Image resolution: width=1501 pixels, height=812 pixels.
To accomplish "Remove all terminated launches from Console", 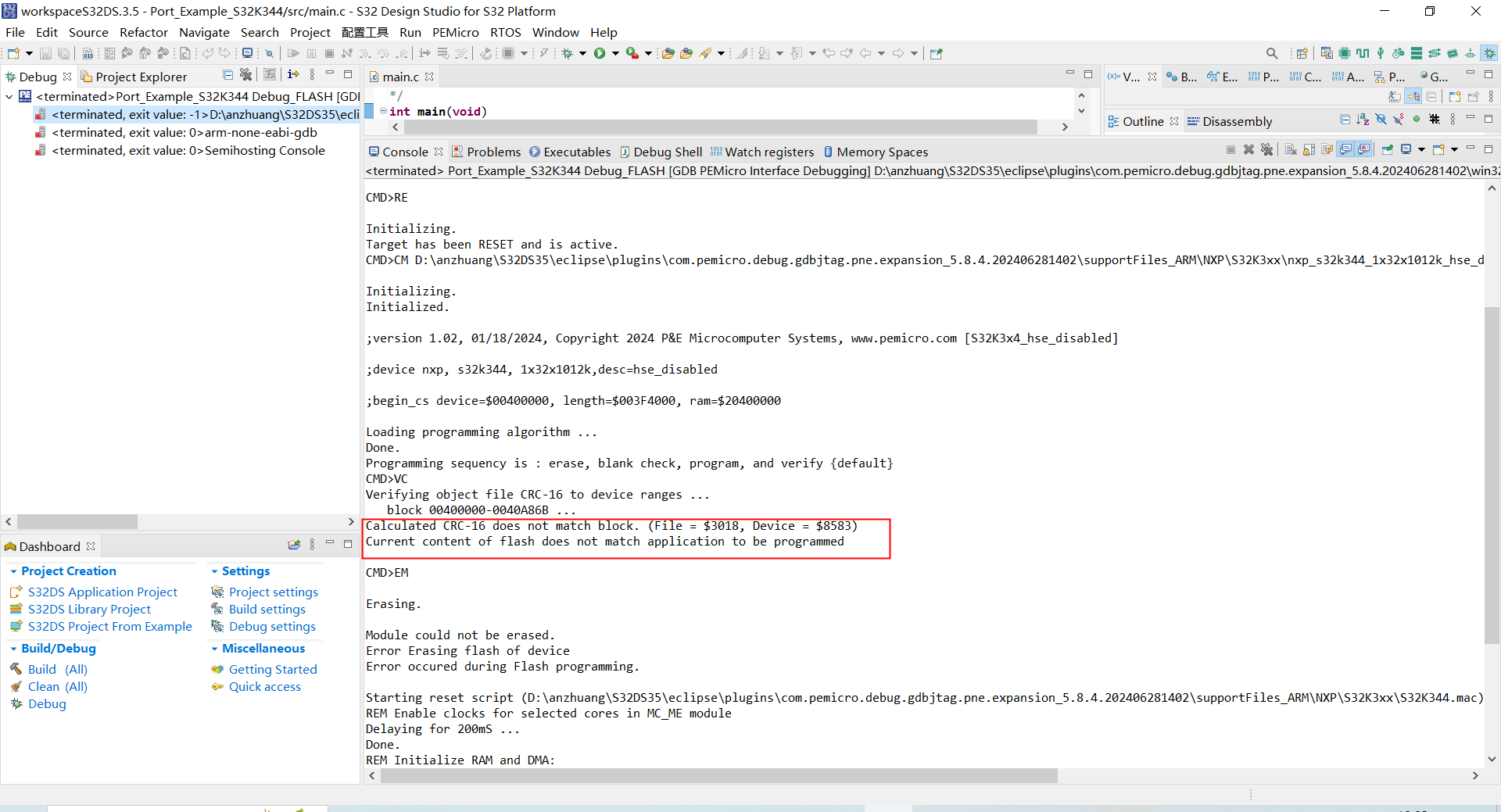I will pyautogui.click(x=1268, y=149).
